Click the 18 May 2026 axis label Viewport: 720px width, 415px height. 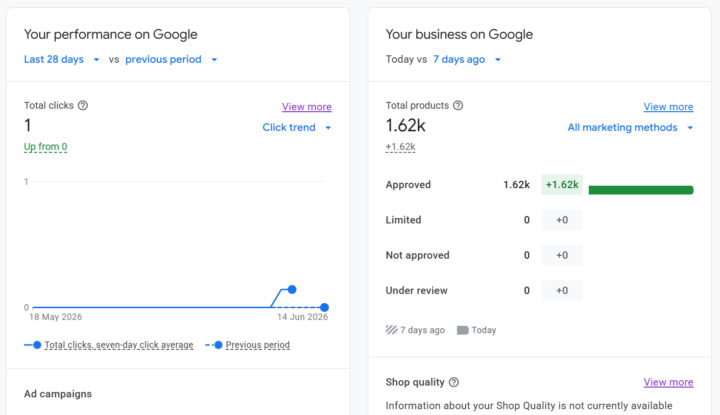pyautogui.click(x=56, y=317)
